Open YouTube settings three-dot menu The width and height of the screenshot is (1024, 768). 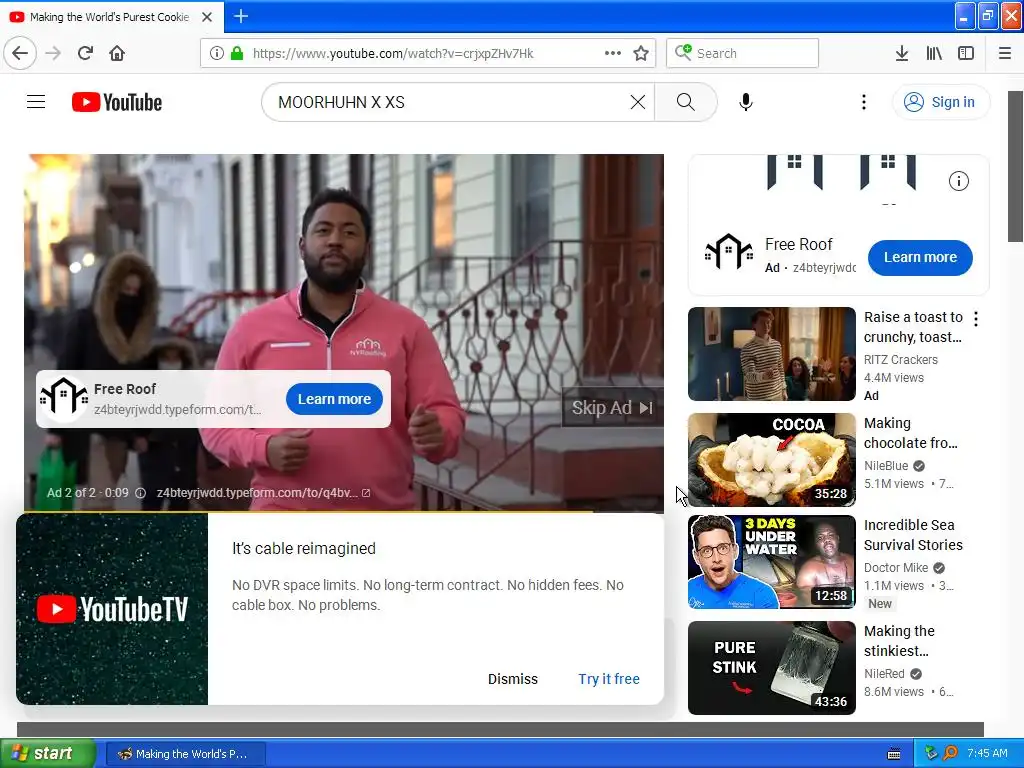click(x=863, y=102)
